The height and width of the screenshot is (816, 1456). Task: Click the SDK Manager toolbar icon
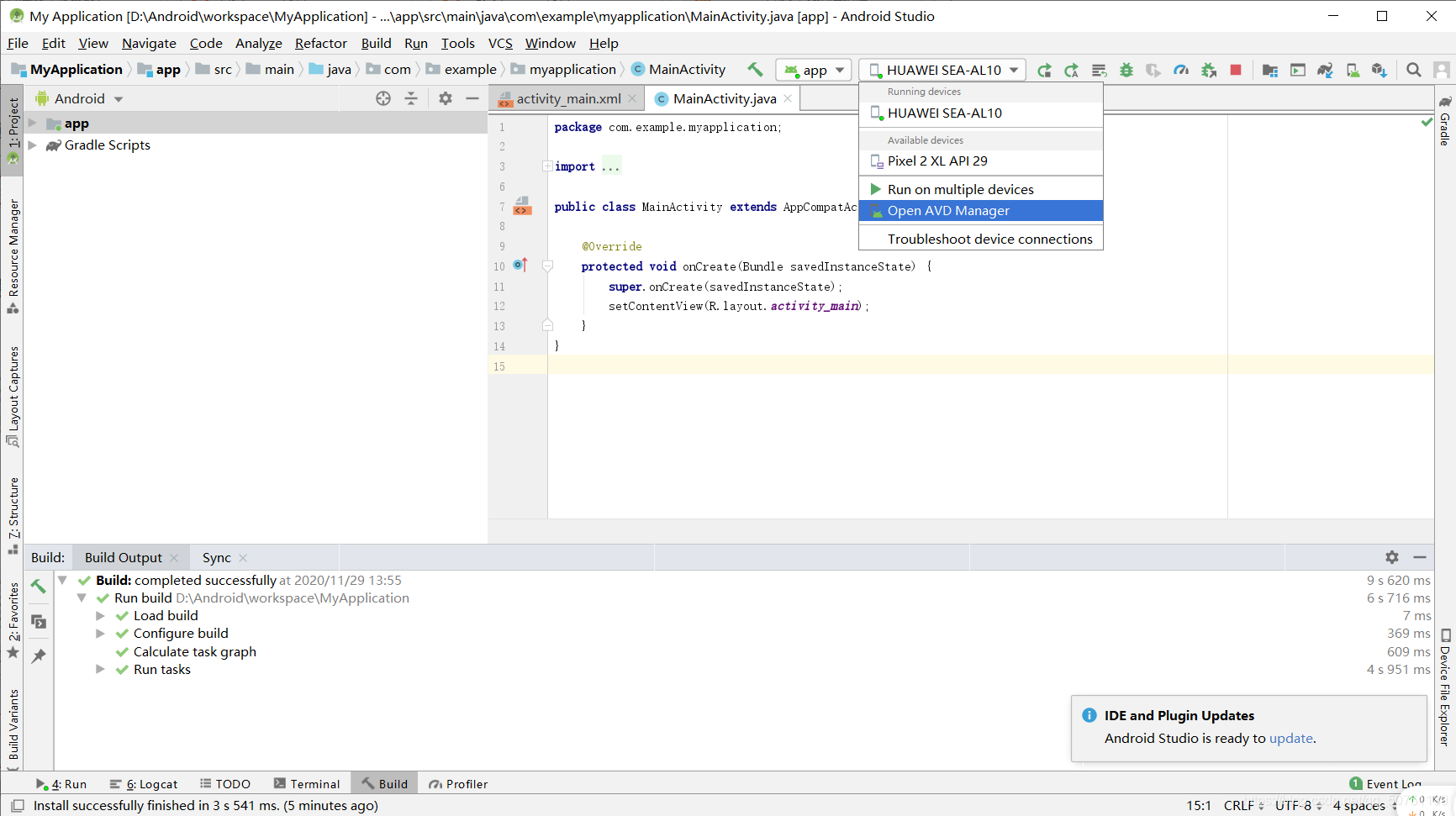pos(1380,71)
